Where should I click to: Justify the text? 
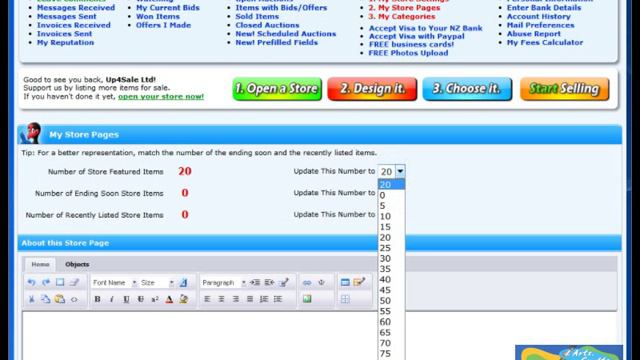[x=250, y=299]
